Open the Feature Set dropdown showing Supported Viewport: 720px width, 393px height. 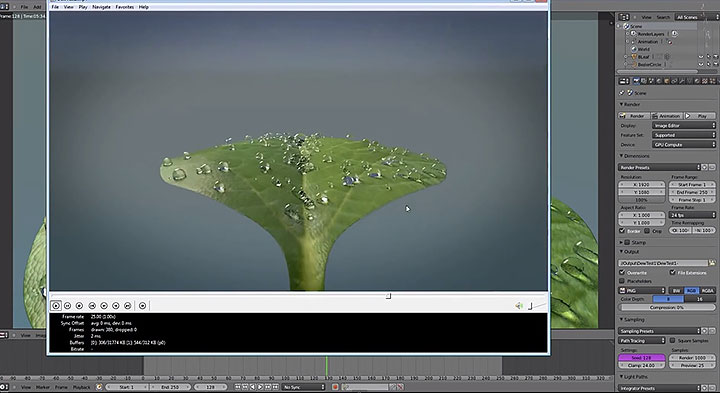click(x=684, y=135)
